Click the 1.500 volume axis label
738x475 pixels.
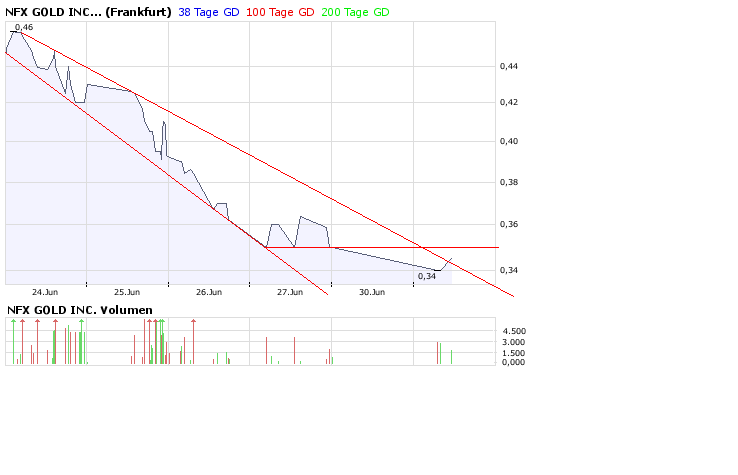pyautogui.click(x=513, y=352)
